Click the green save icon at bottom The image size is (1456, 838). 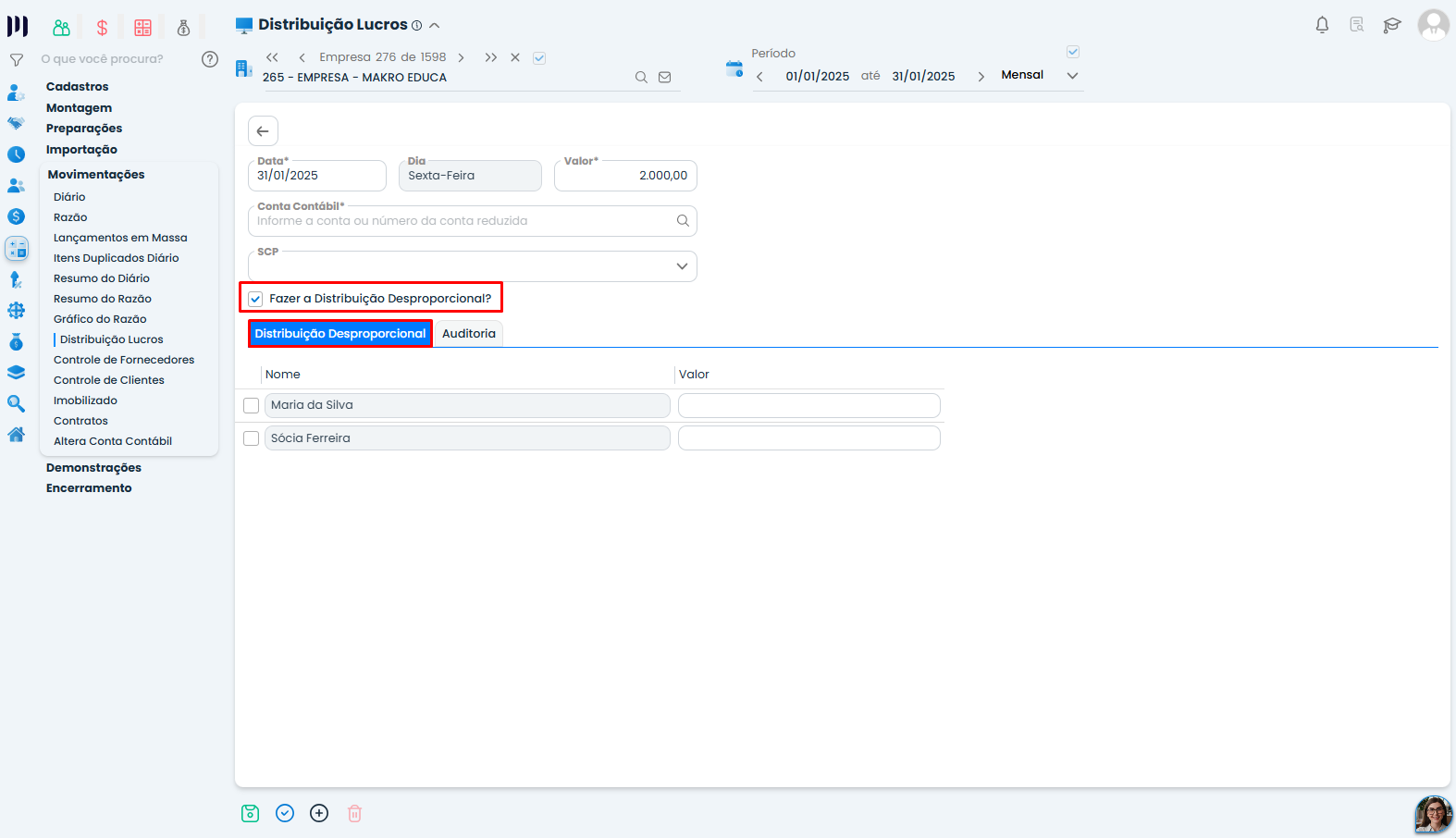pos(250,813)
